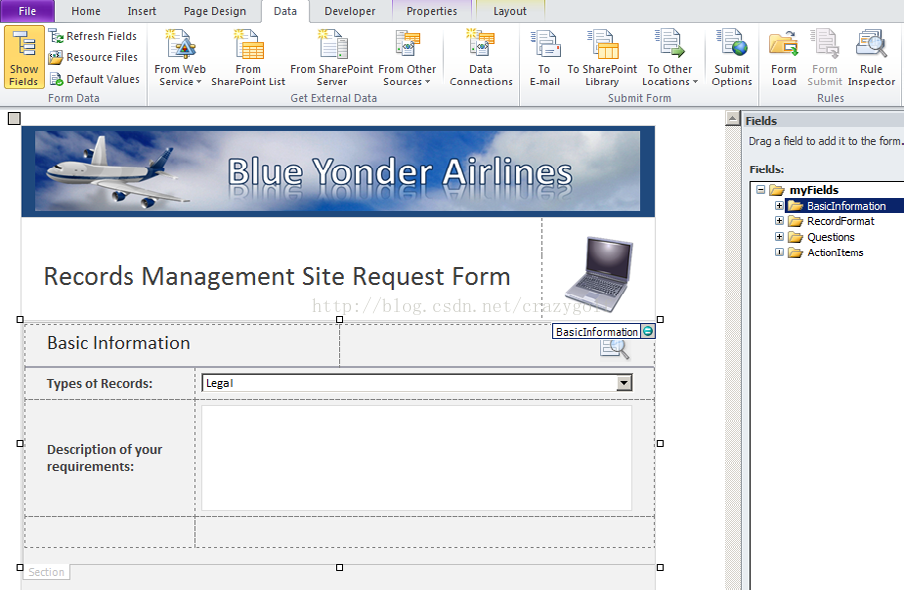This screenshot has height=590, width=904.
Task: Open Form Load rules
Action: [784, 58]
